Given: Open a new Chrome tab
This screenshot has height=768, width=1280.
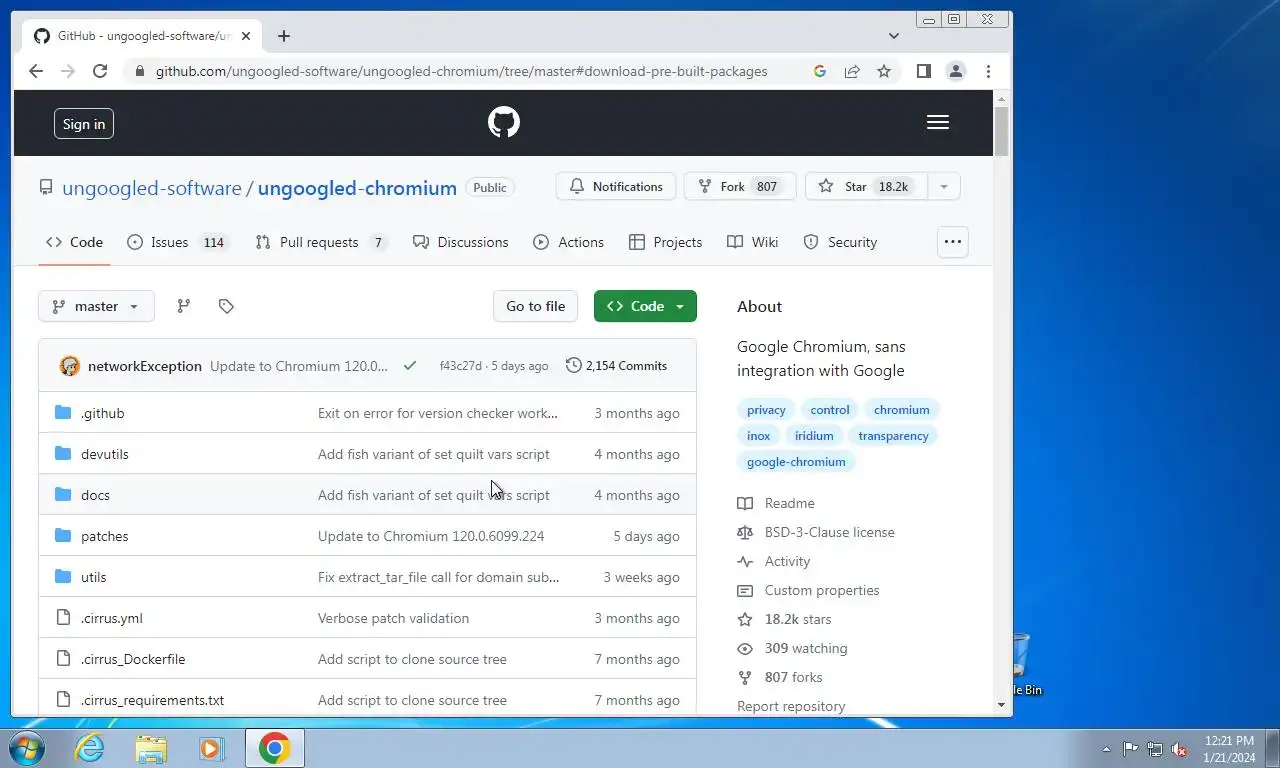Looking at the screenshot, I should click(284, 36).
